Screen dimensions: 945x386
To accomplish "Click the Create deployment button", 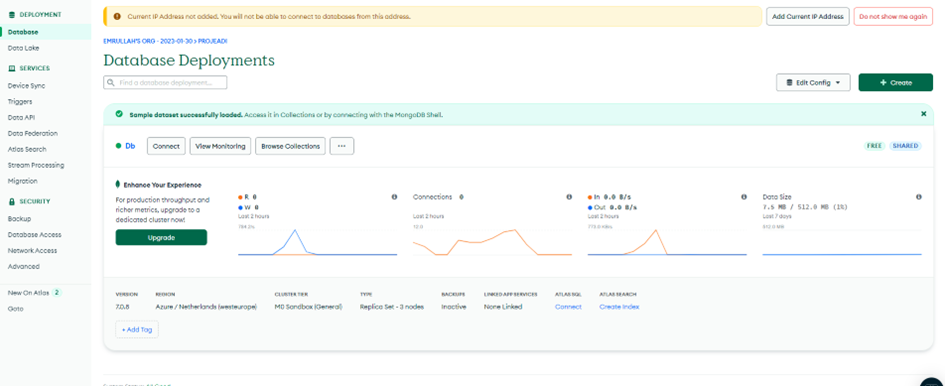I will click(x=896, y=83).
